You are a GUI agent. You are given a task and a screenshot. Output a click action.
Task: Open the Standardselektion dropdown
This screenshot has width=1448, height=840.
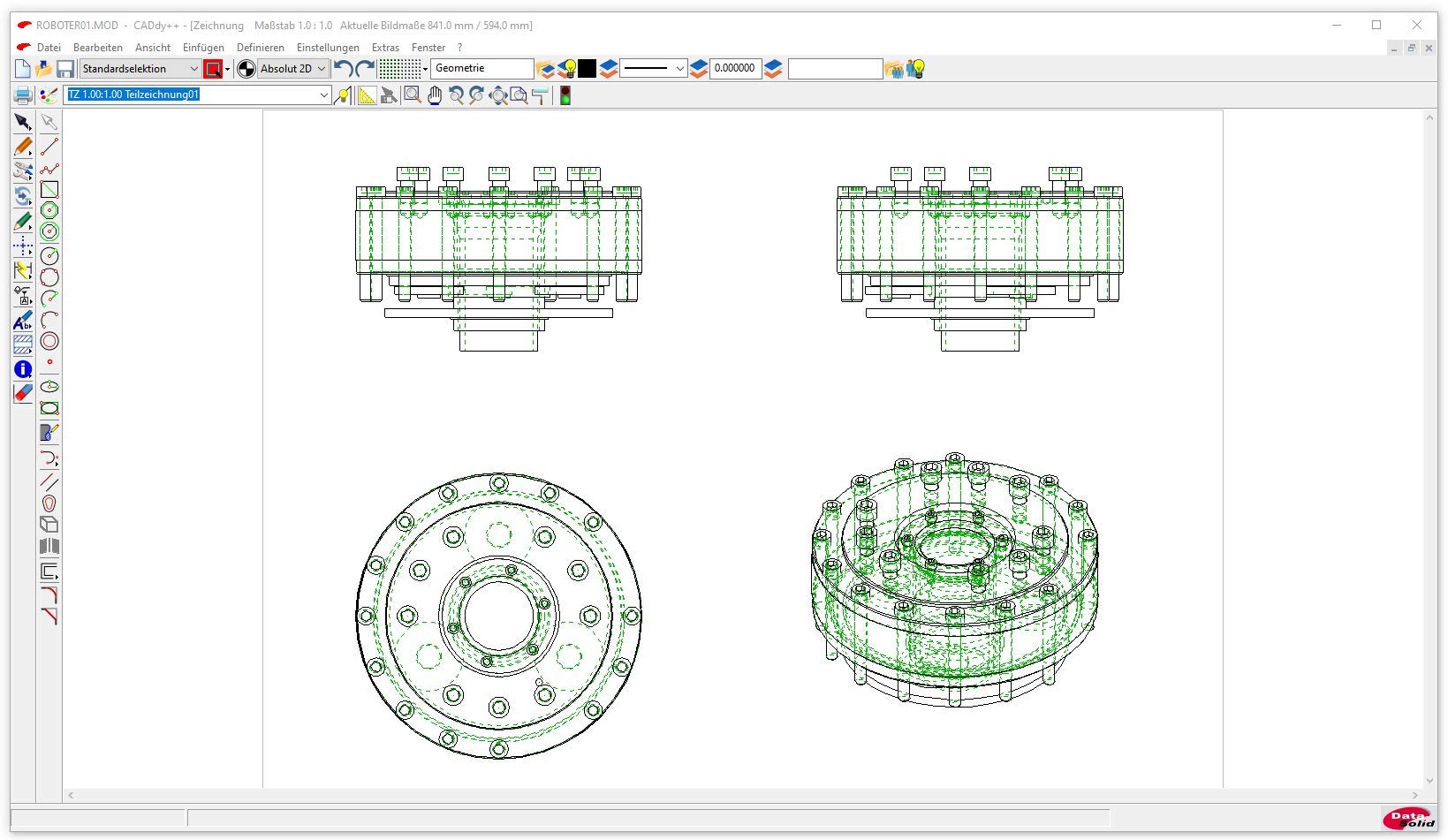(140, 69)
